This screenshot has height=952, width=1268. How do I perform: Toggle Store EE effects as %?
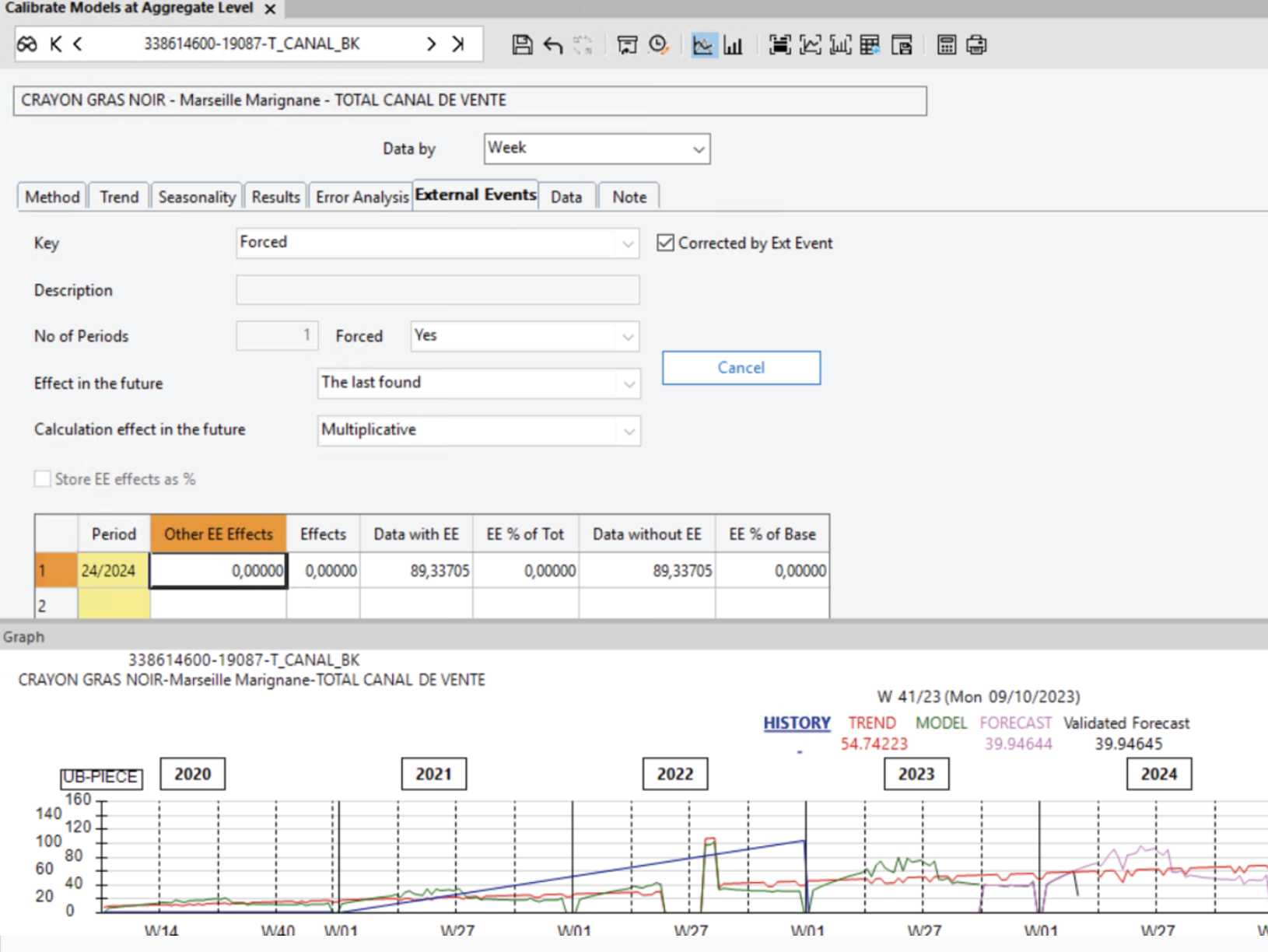[43, 478]
